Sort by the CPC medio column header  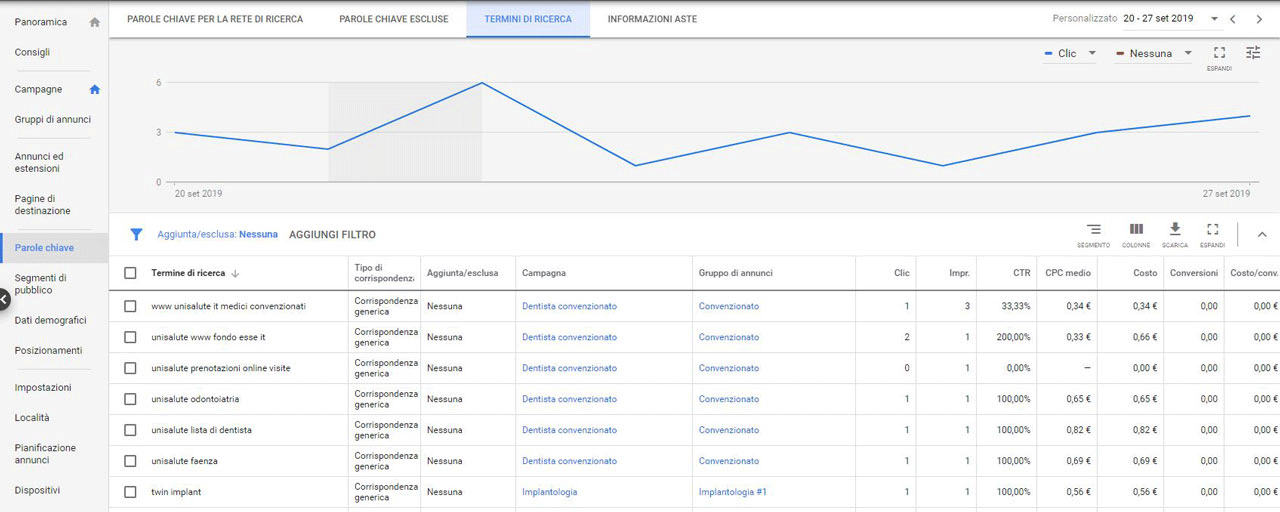1068,273
